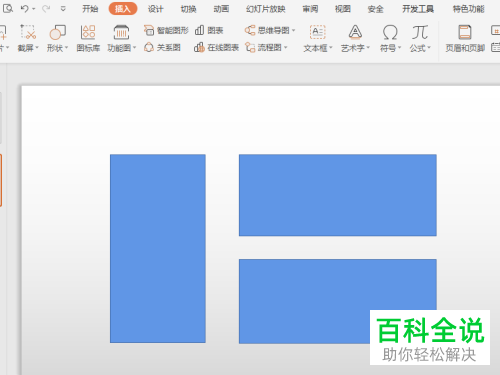Image resolution: width=500 pixels, height=375 pixels.
Task: Click the 符号 omega symbol icon
Action: (x=390, y=32)
